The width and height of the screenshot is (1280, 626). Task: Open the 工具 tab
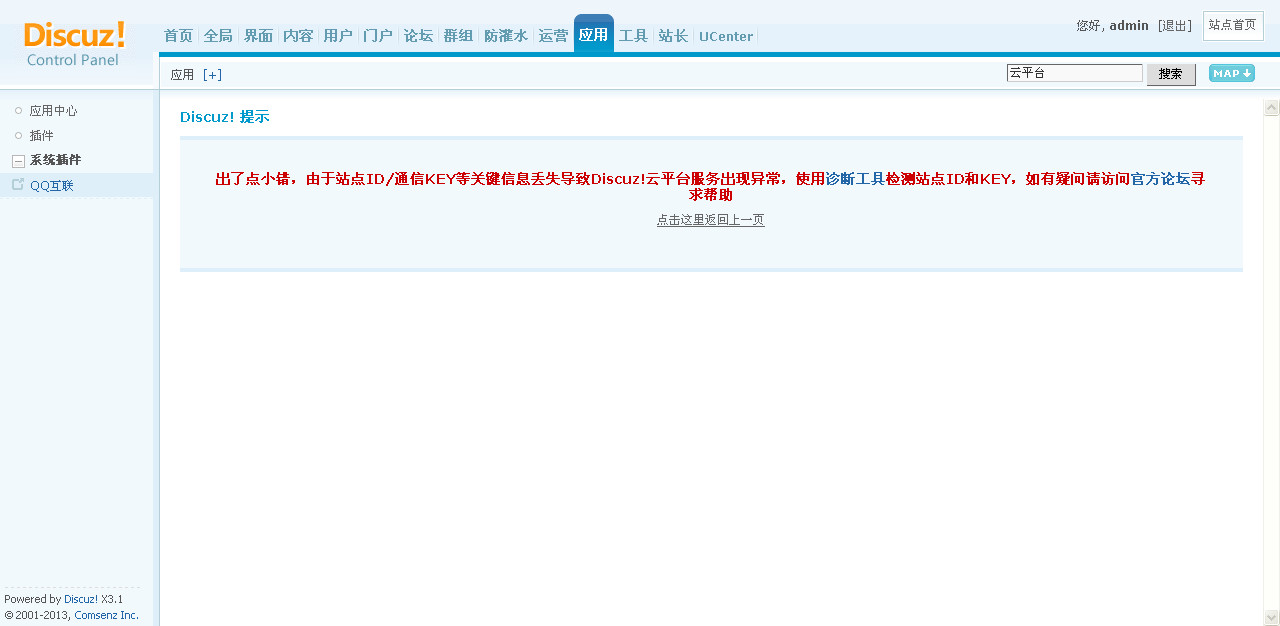(x=634, y=36)
